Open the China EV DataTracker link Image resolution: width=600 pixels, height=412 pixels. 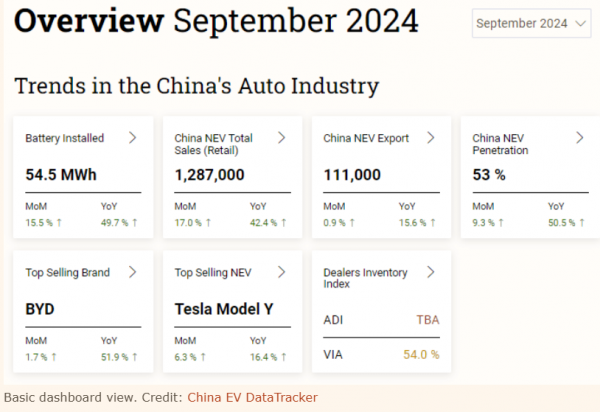click(x=252, y=397)
